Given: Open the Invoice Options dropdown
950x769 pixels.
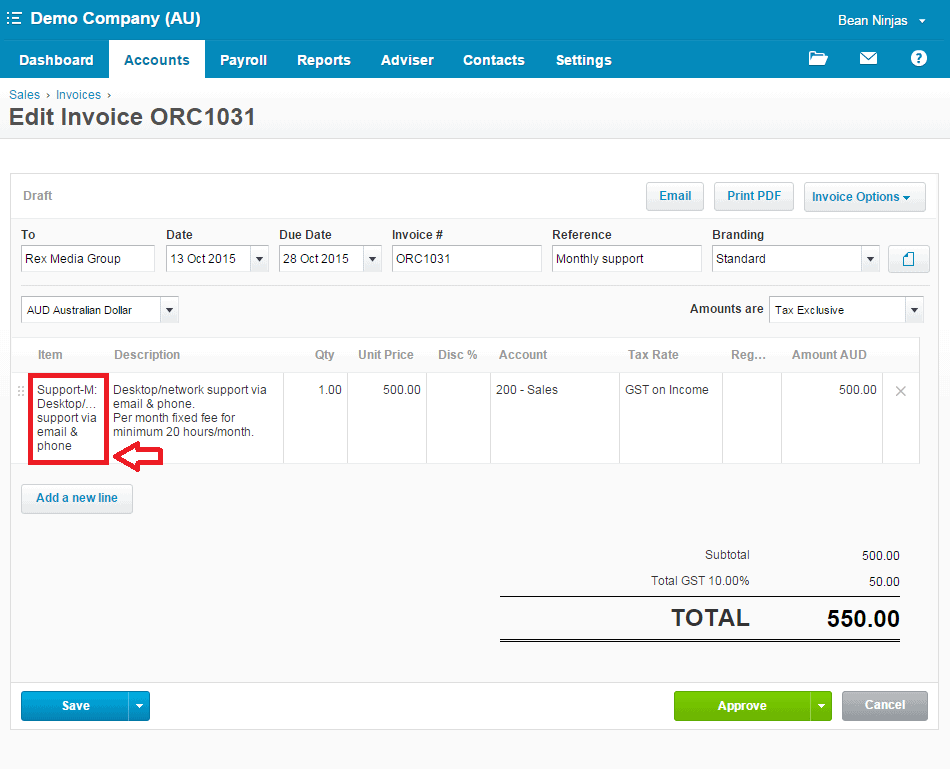Looking at the screenshot, I should pyautogui.click(x=864, y=196).
